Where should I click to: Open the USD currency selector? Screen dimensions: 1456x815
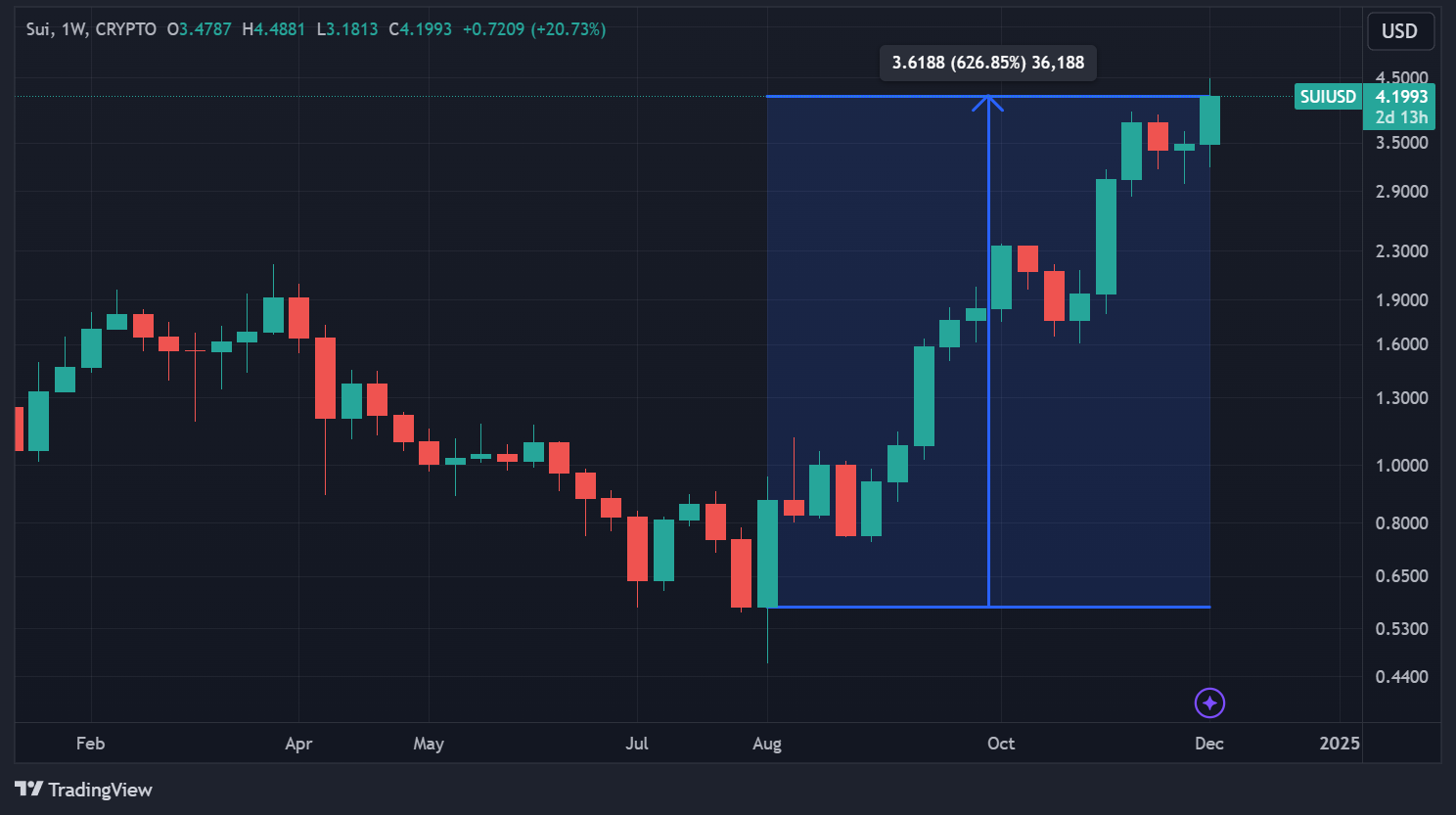pos(1399,31)
